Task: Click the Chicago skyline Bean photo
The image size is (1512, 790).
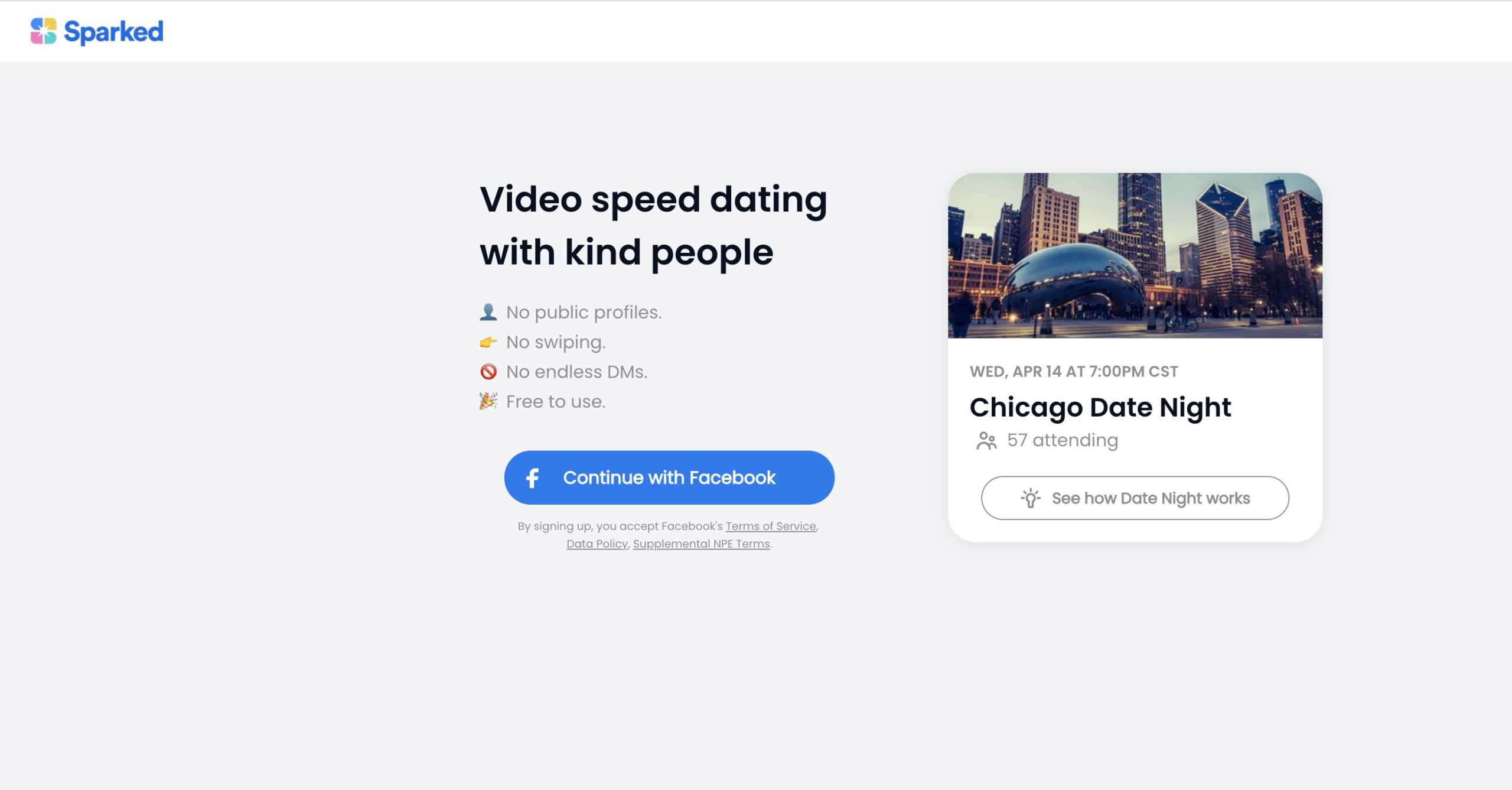Action: point(1135,255)
